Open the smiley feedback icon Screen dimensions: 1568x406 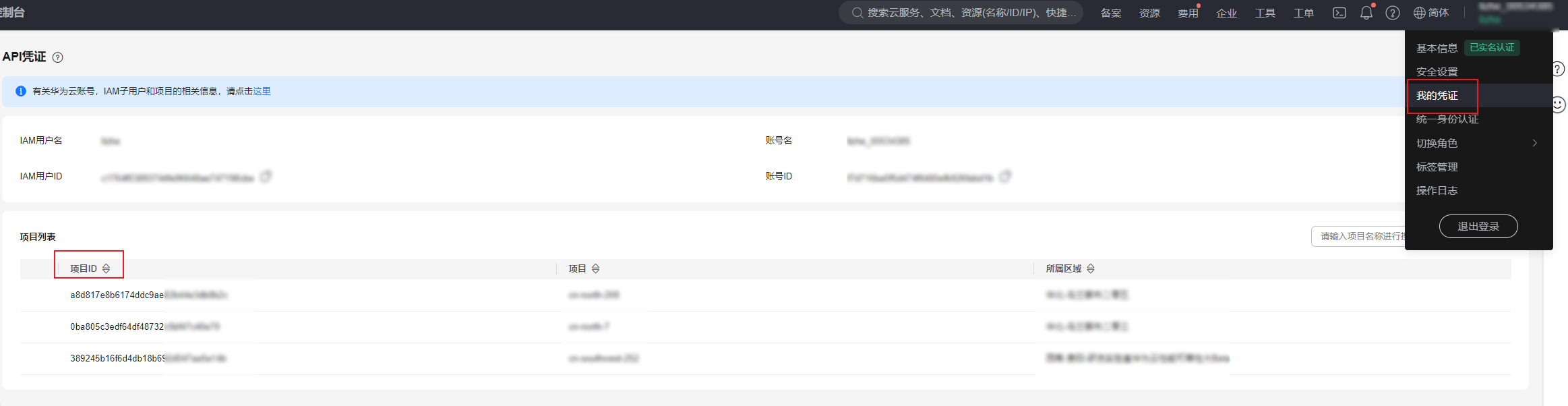click(x=1558, y=105)
